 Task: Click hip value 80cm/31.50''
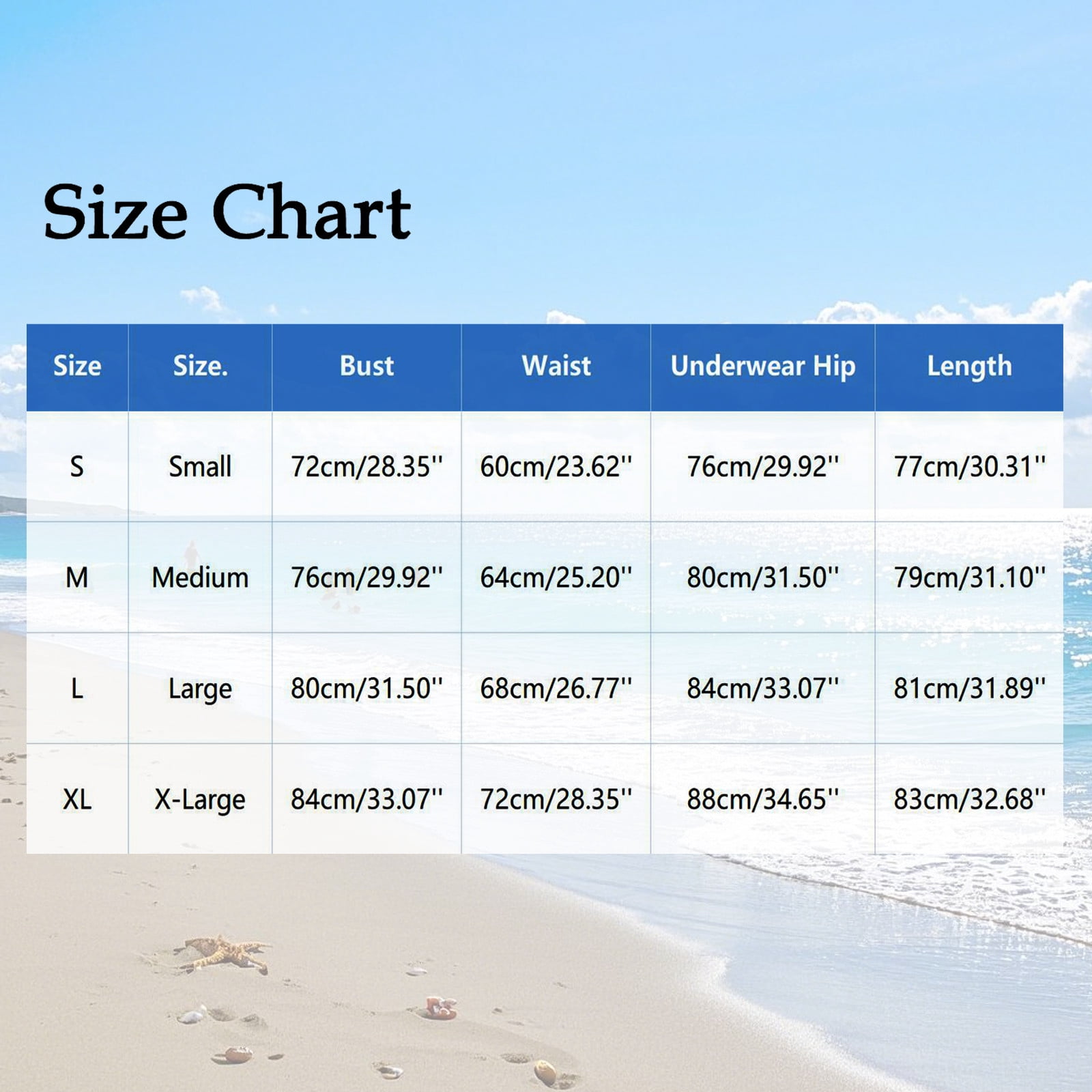pos(762,578)
